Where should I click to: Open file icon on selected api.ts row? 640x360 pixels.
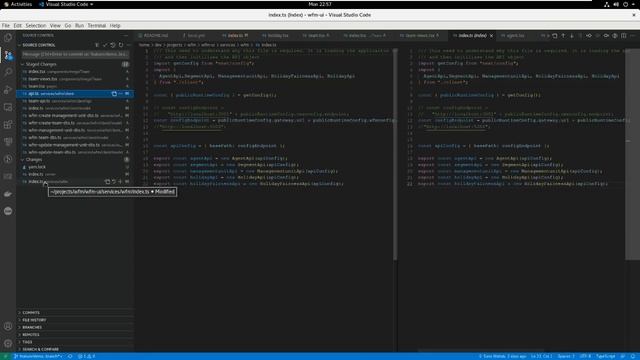pyautogui.click(x=114, y=93)
